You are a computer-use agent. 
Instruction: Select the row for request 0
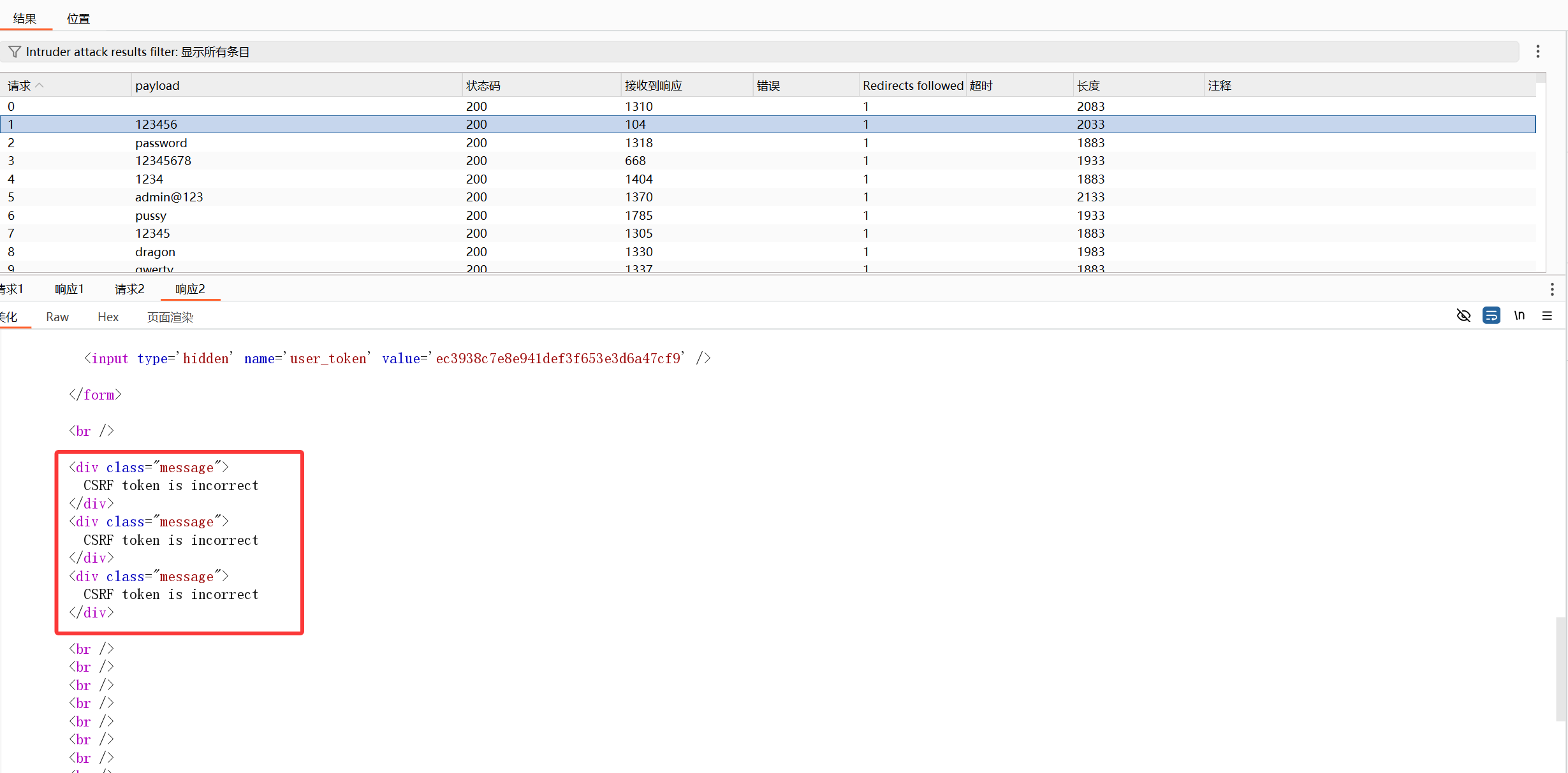(768, 106)
